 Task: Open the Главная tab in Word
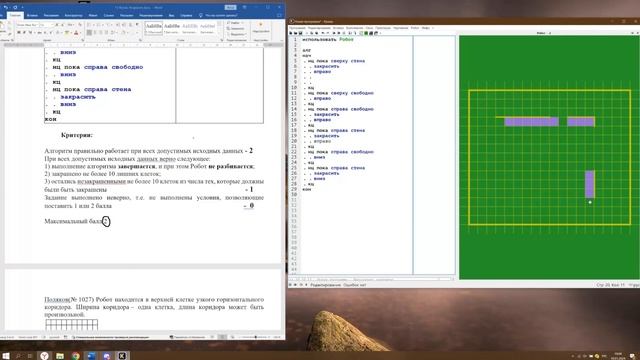coord(15,15)
